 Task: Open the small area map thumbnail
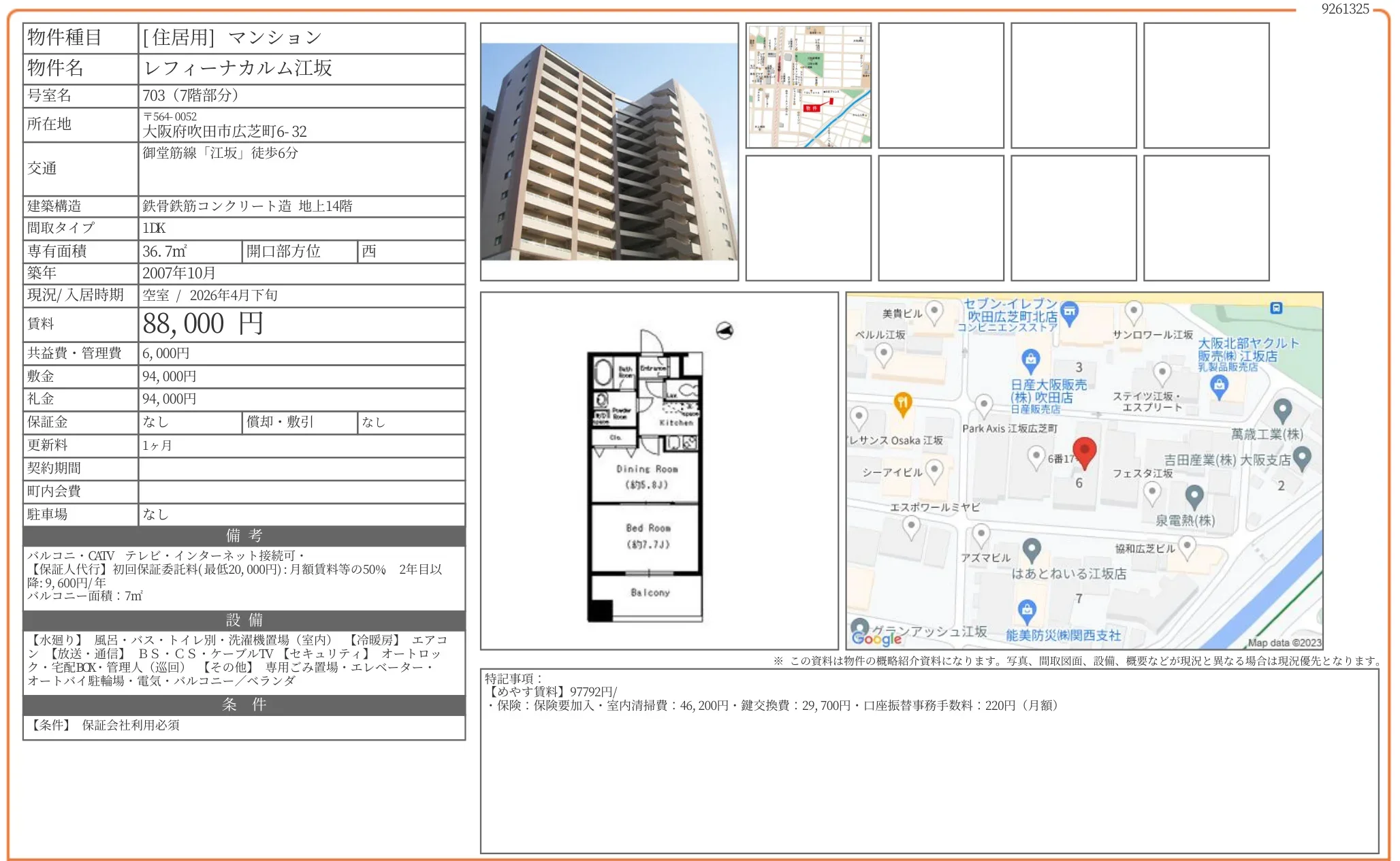pyautogui.click(x=808, y=86)
